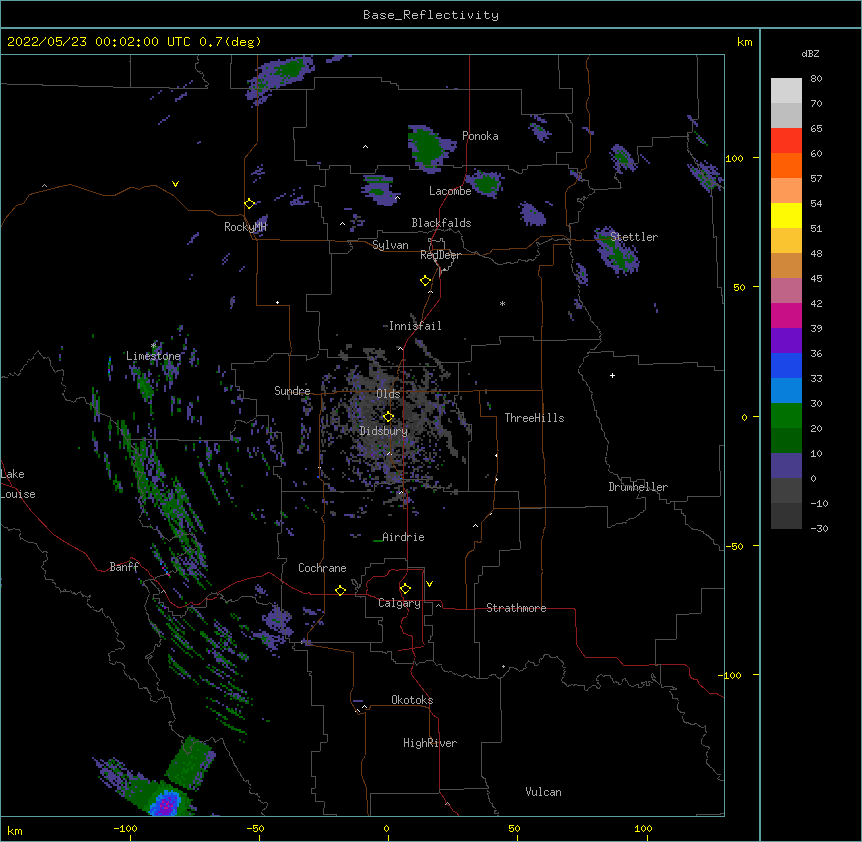Select the Okotoks label
Image resolution: width=862 pixels, height=842 pixels.
(412, 700)
